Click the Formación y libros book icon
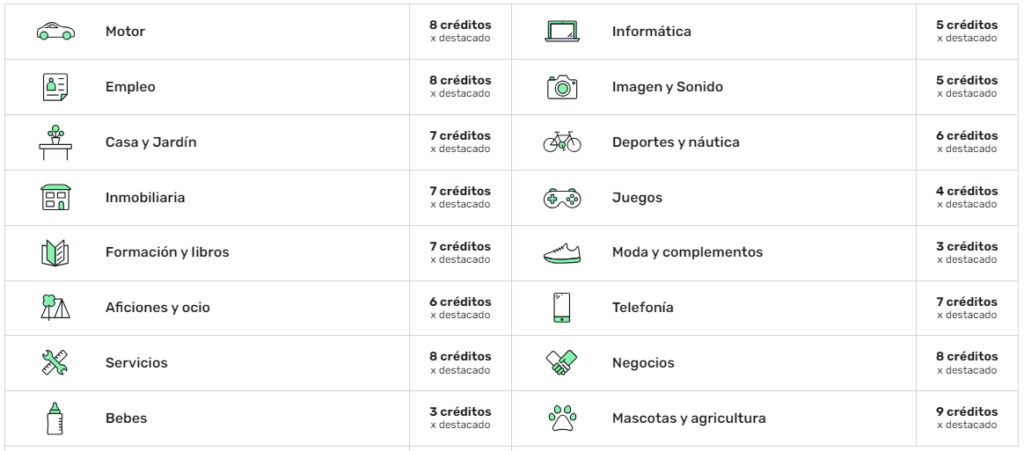The width and height of the screenshot is (1024, 451). [56, 253]
